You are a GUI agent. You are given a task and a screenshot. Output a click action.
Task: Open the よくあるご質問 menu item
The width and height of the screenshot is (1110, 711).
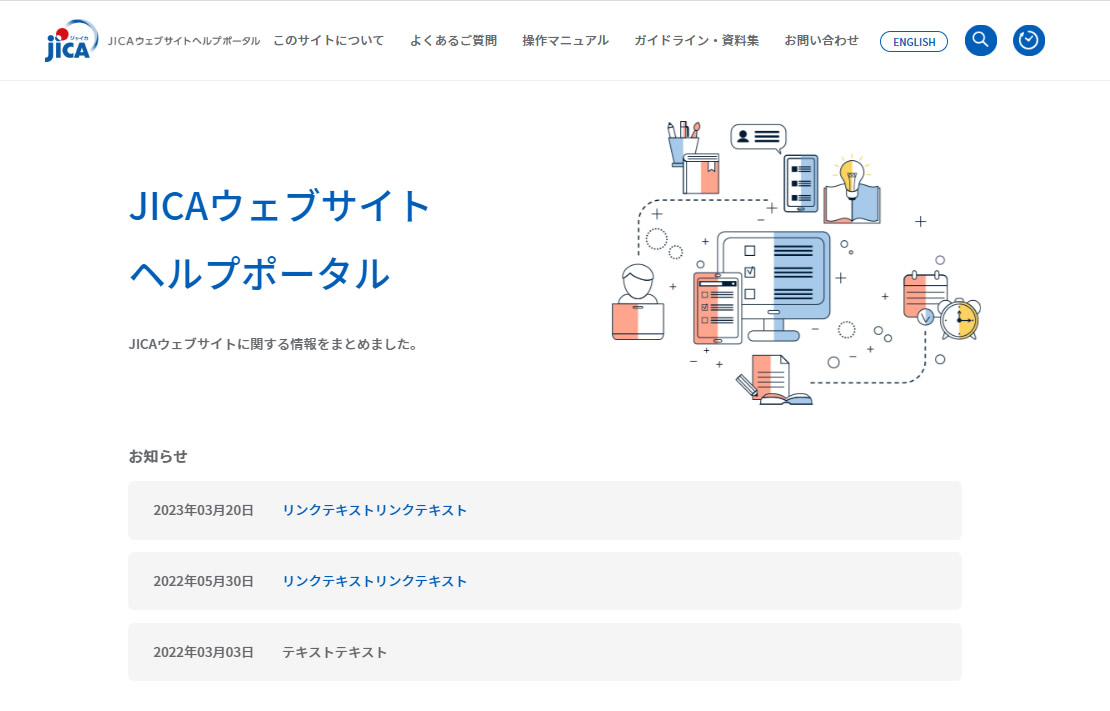coord(454,40)
